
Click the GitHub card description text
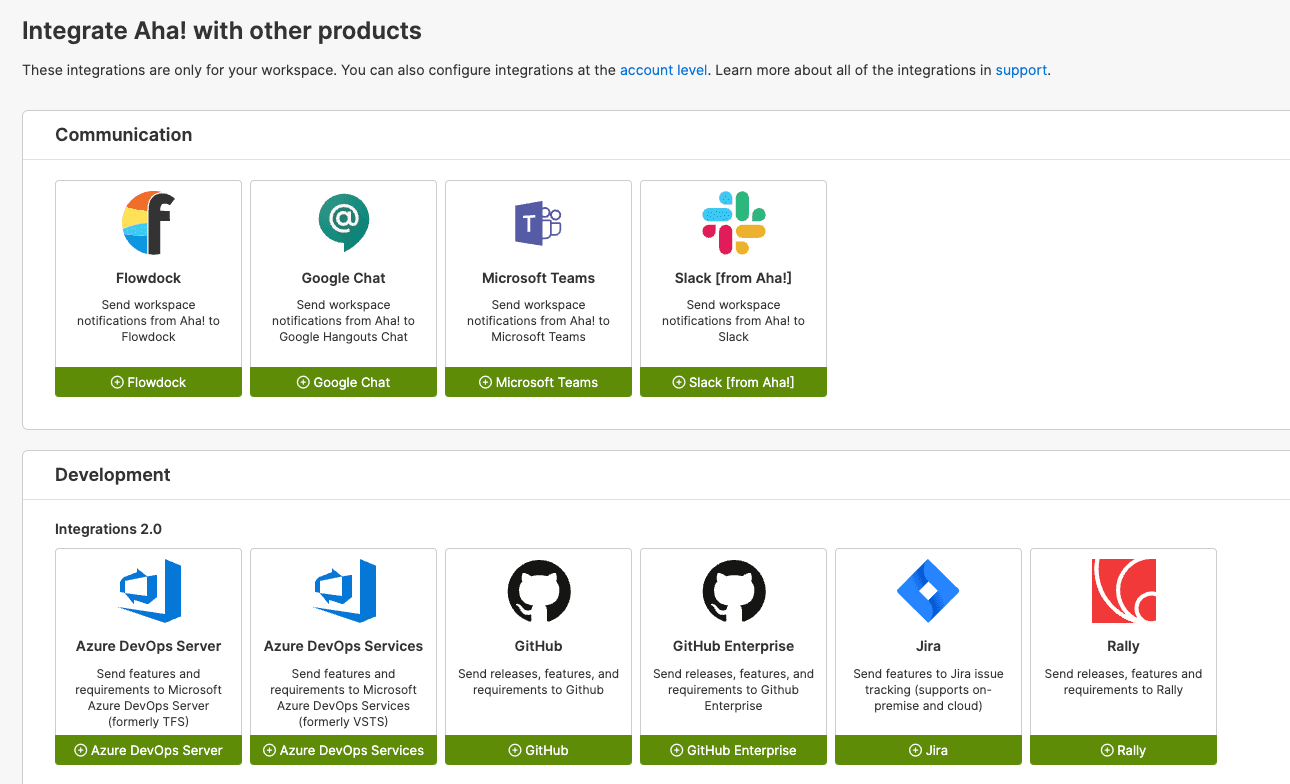click(x=538, y=682)
